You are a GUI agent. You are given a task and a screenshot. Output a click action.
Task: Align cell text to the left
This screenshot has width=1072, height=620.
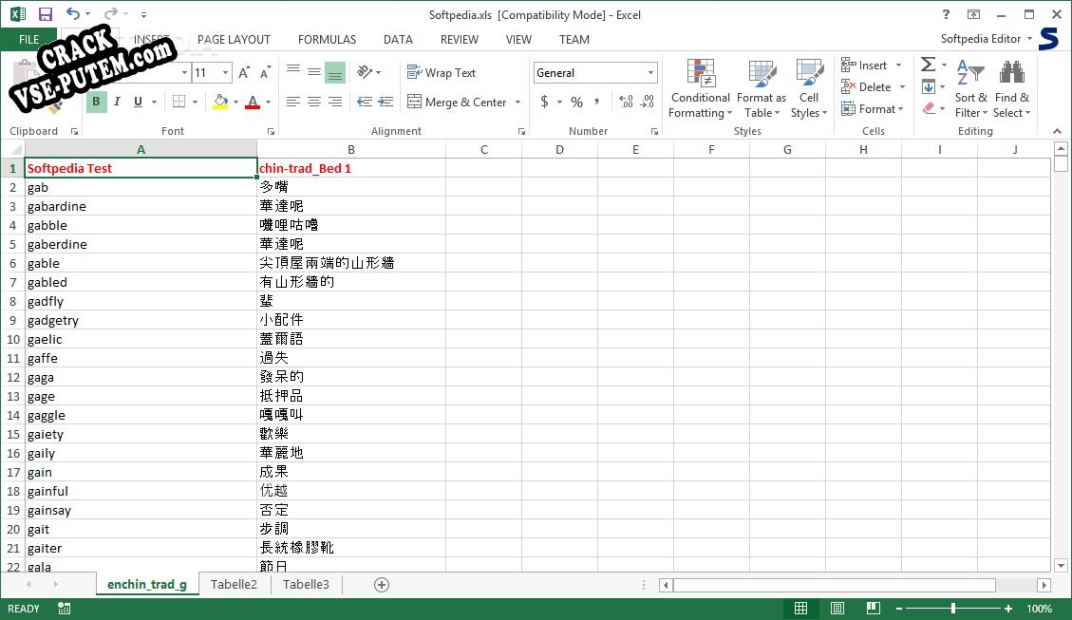(293, 102)
